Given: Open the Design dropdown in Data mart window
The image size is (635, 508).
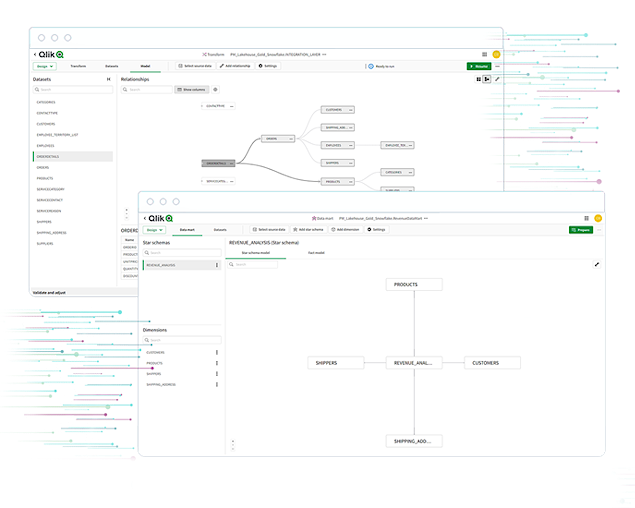Looking at the screenshot, I should (x=155, y=229).
